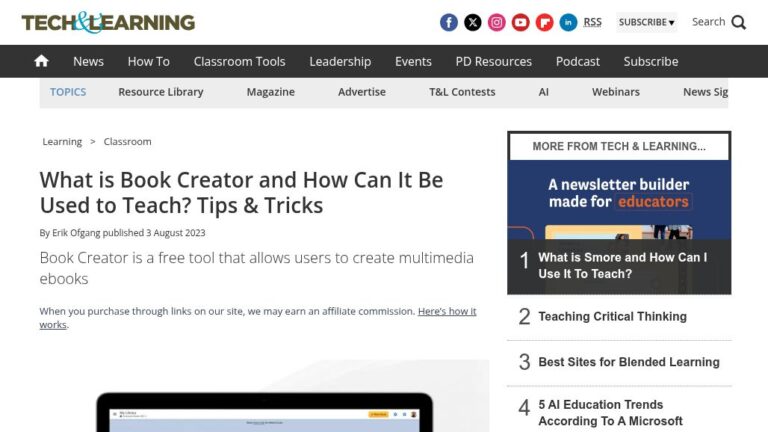Open the LinkedIn social icon

pyautogui.click(x=568, y=23)
